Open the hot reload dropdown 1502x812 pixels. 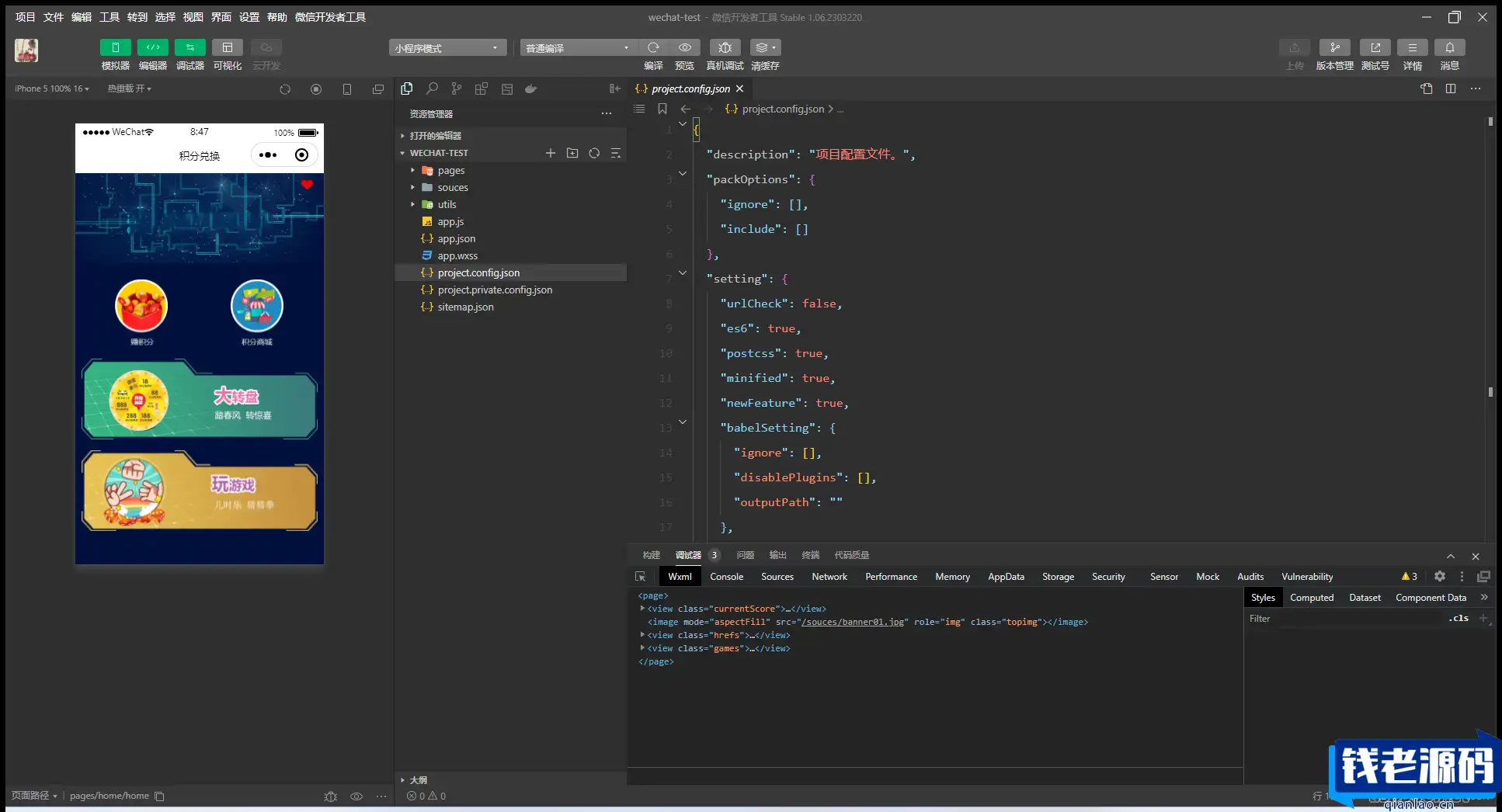pos(129,88)
